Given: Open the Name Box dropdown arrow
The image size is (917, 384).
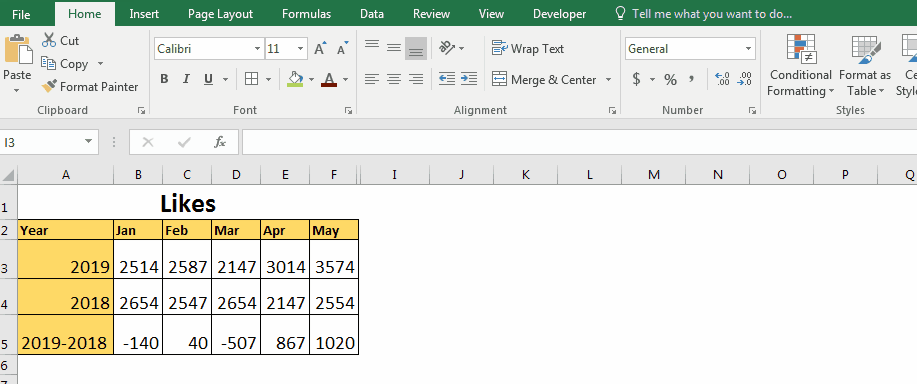Looking at the screenshot, I should click(x=88, y=141).
